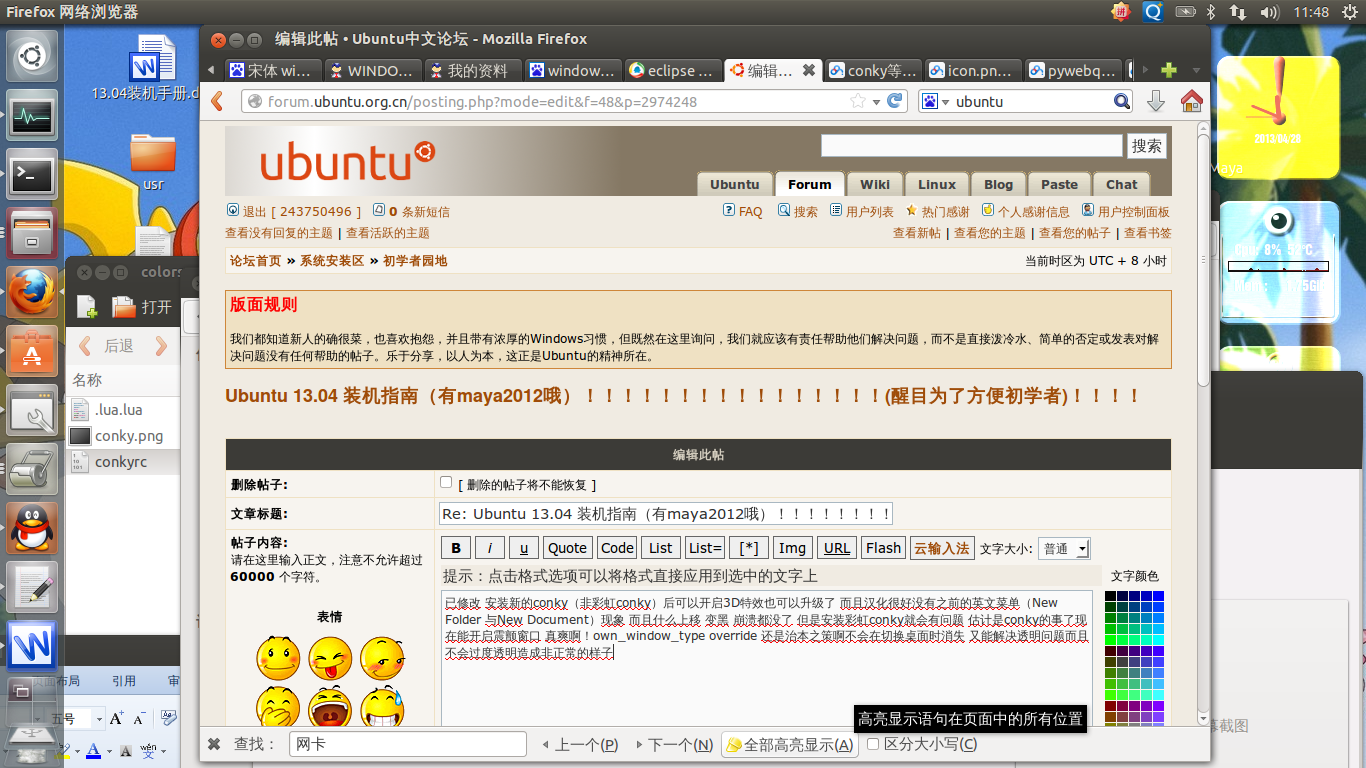Close the find bar

214,744
